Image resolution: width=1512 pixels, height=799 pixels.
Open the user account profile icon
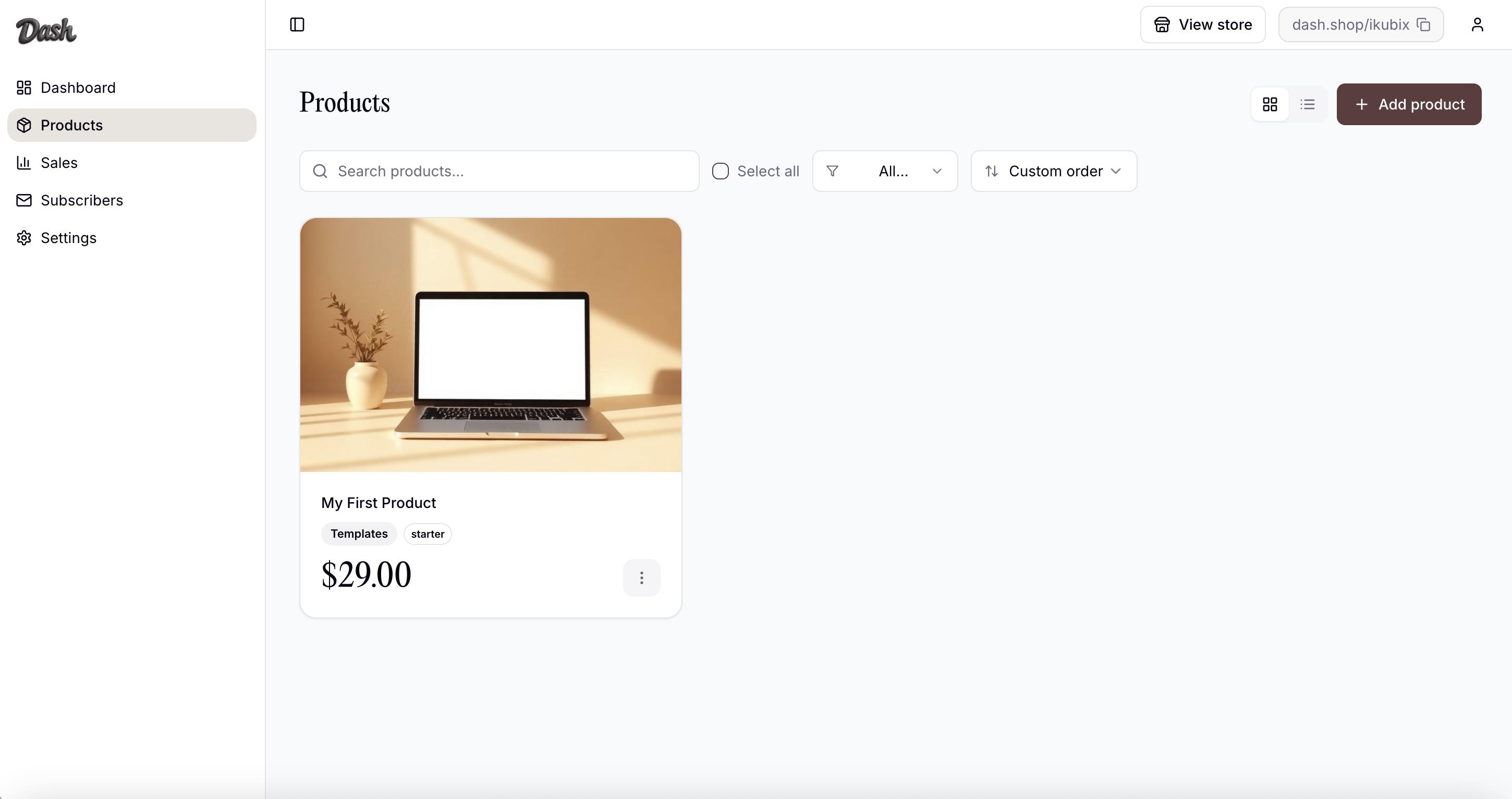click(1477, 25)
